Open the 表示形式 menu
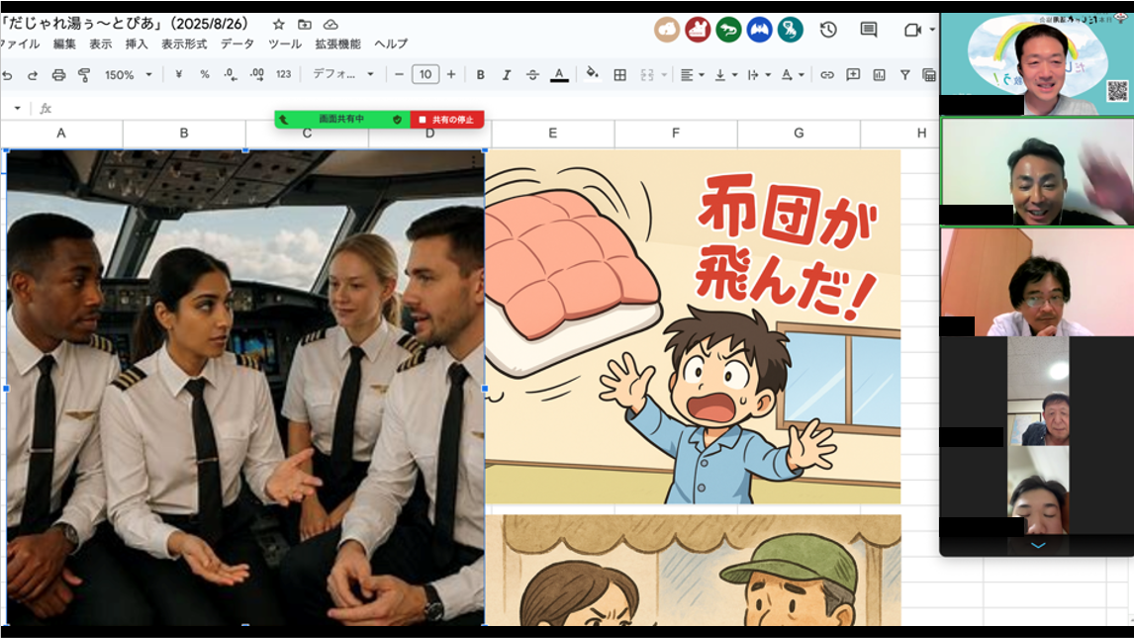This screenshot has width=1134, height=638. tap(184, 44)
